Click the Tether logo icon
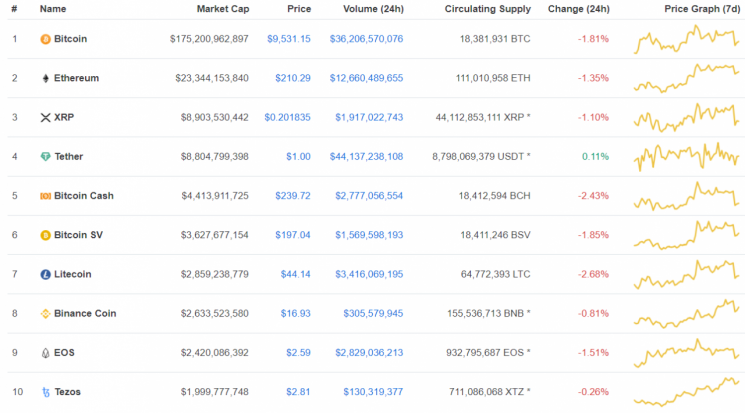 point(45,156)
